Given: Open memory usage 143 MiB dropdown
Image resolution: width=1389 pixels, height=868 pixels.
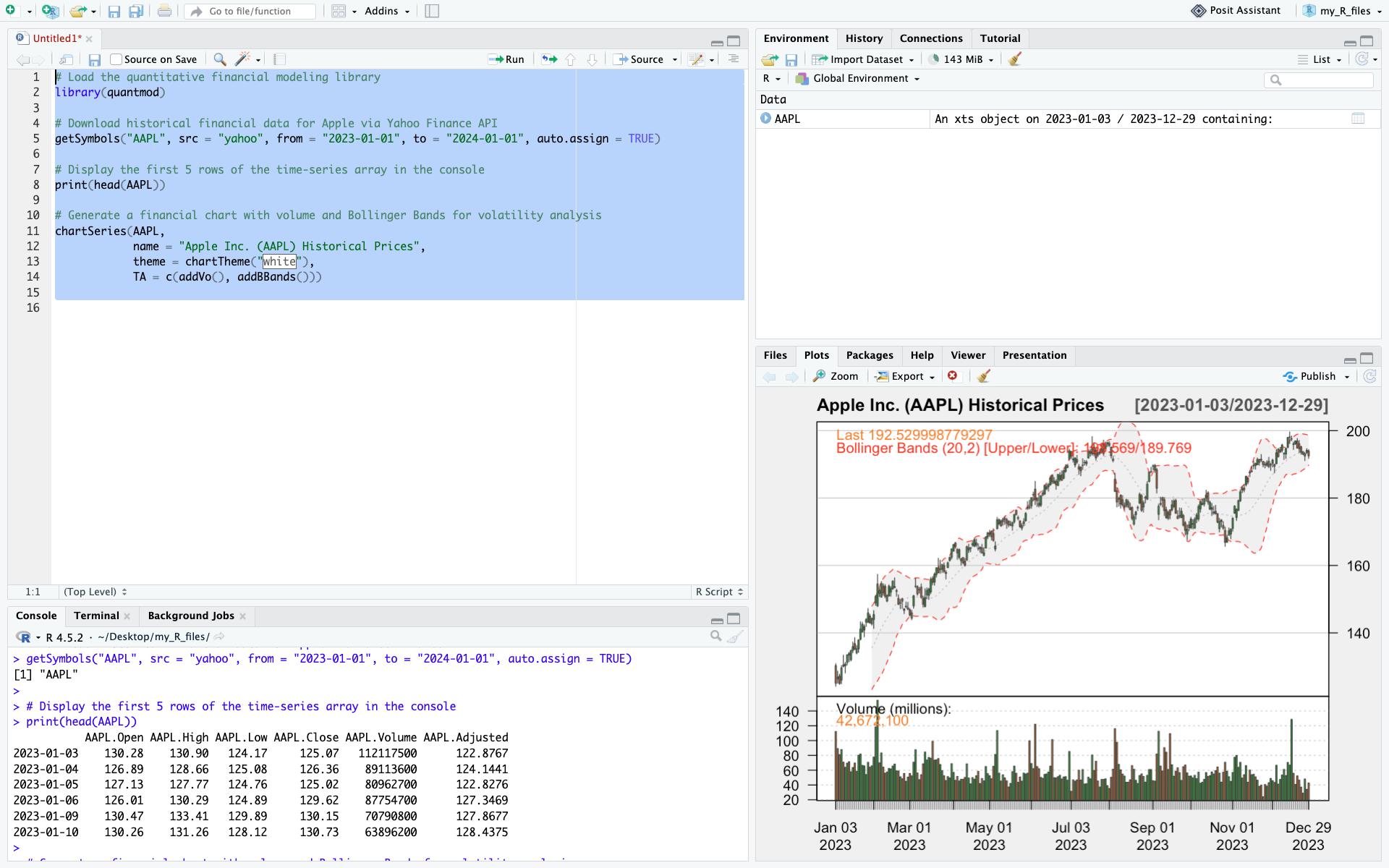Looking at the screenshot, I should [x=962, y=59].
